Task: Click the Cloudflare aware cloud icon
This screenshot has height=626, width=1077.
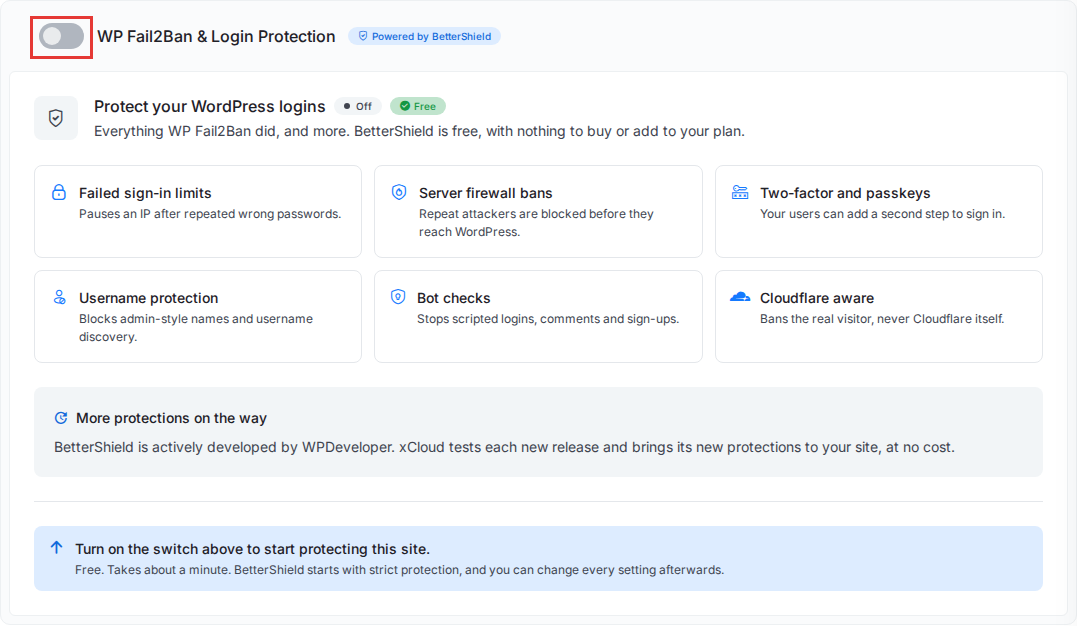Action: [740, 297]
